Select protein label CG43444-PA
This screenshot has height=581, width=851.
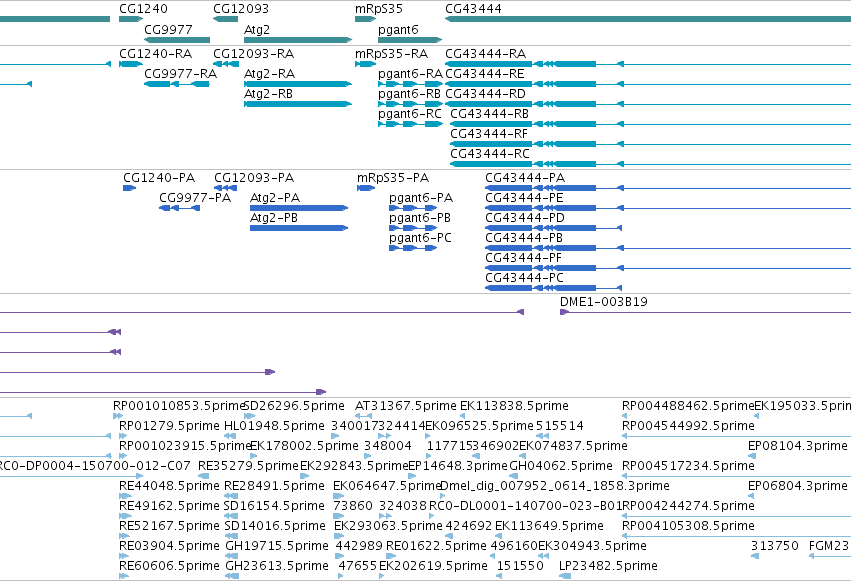525,178
